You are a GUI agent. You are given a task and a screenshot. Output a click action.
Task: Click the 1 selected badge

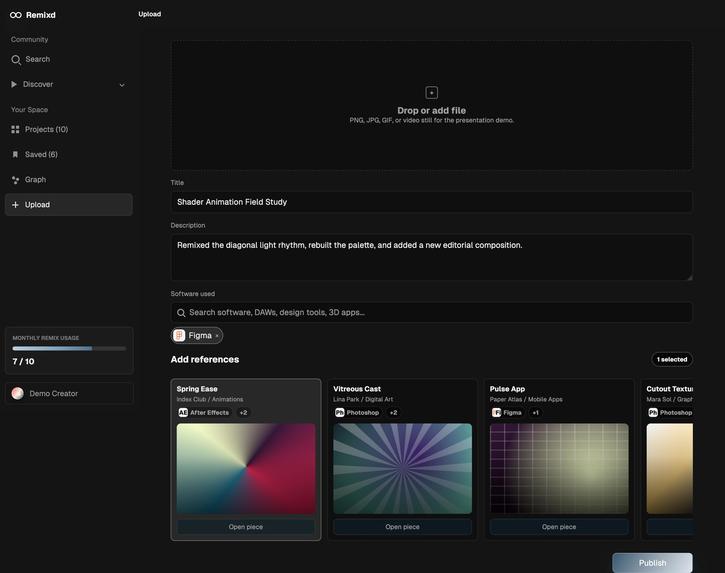672,359
